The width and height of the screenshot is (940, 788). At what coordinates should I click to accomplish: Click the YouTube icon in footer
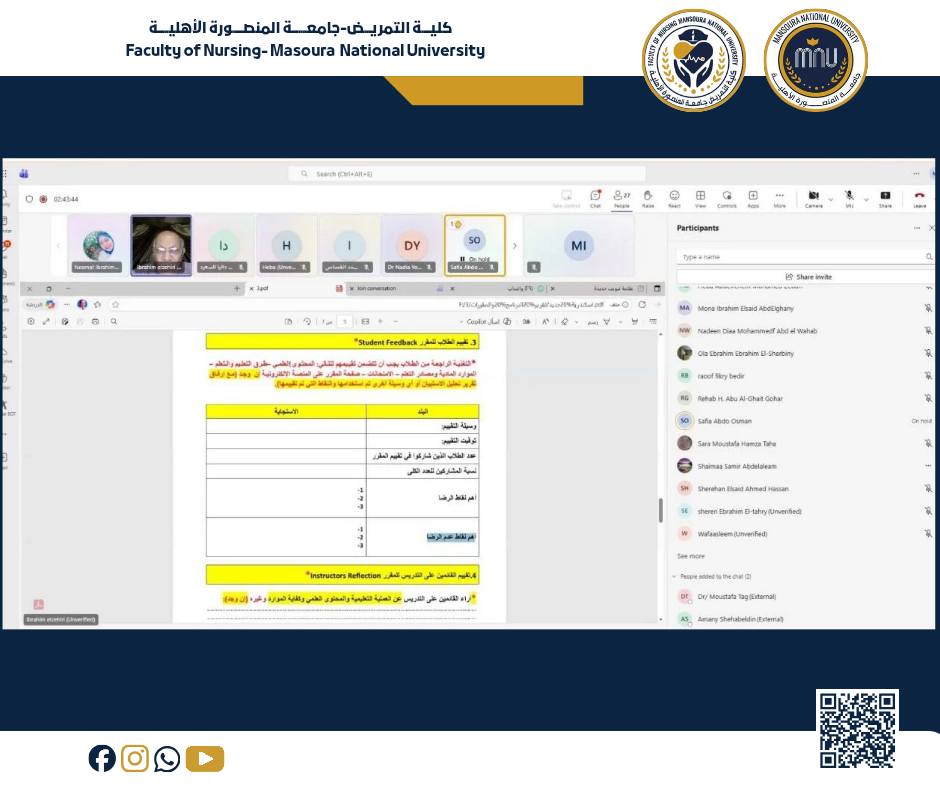(205, 759)
